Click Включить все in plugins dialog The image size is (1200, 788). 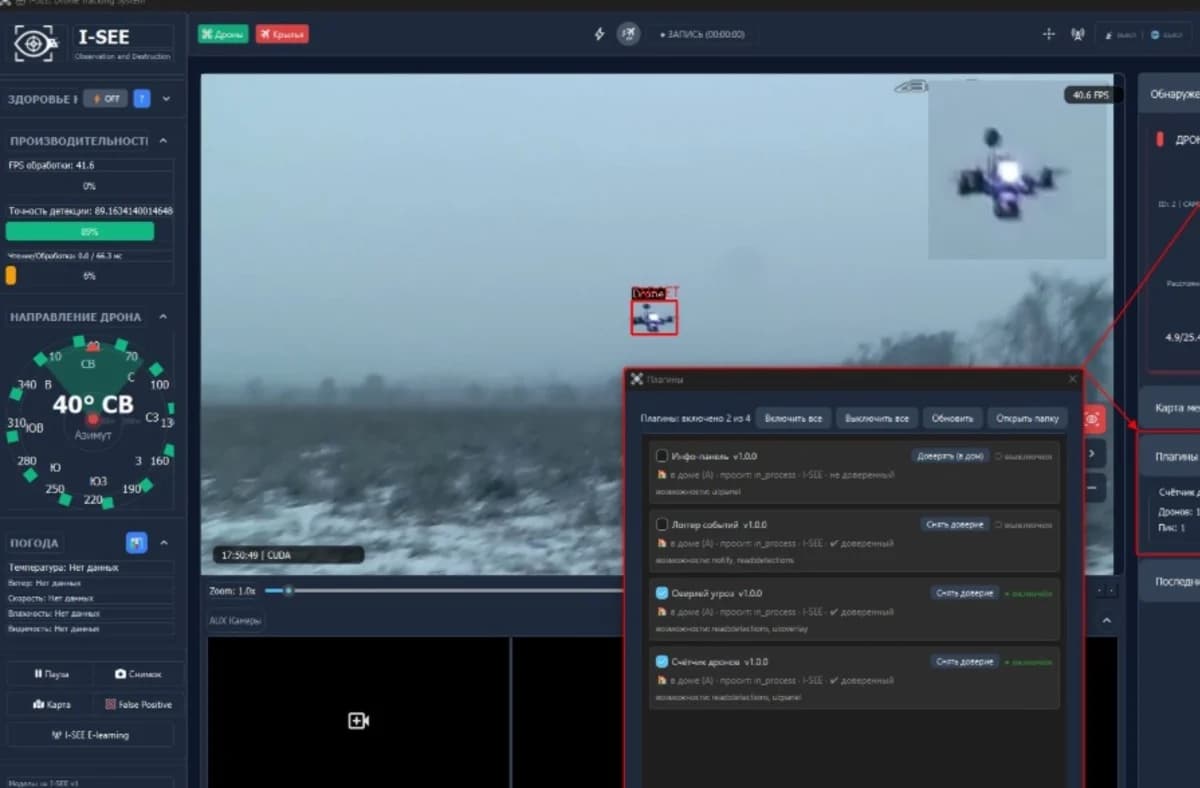[x=794, y=418]
